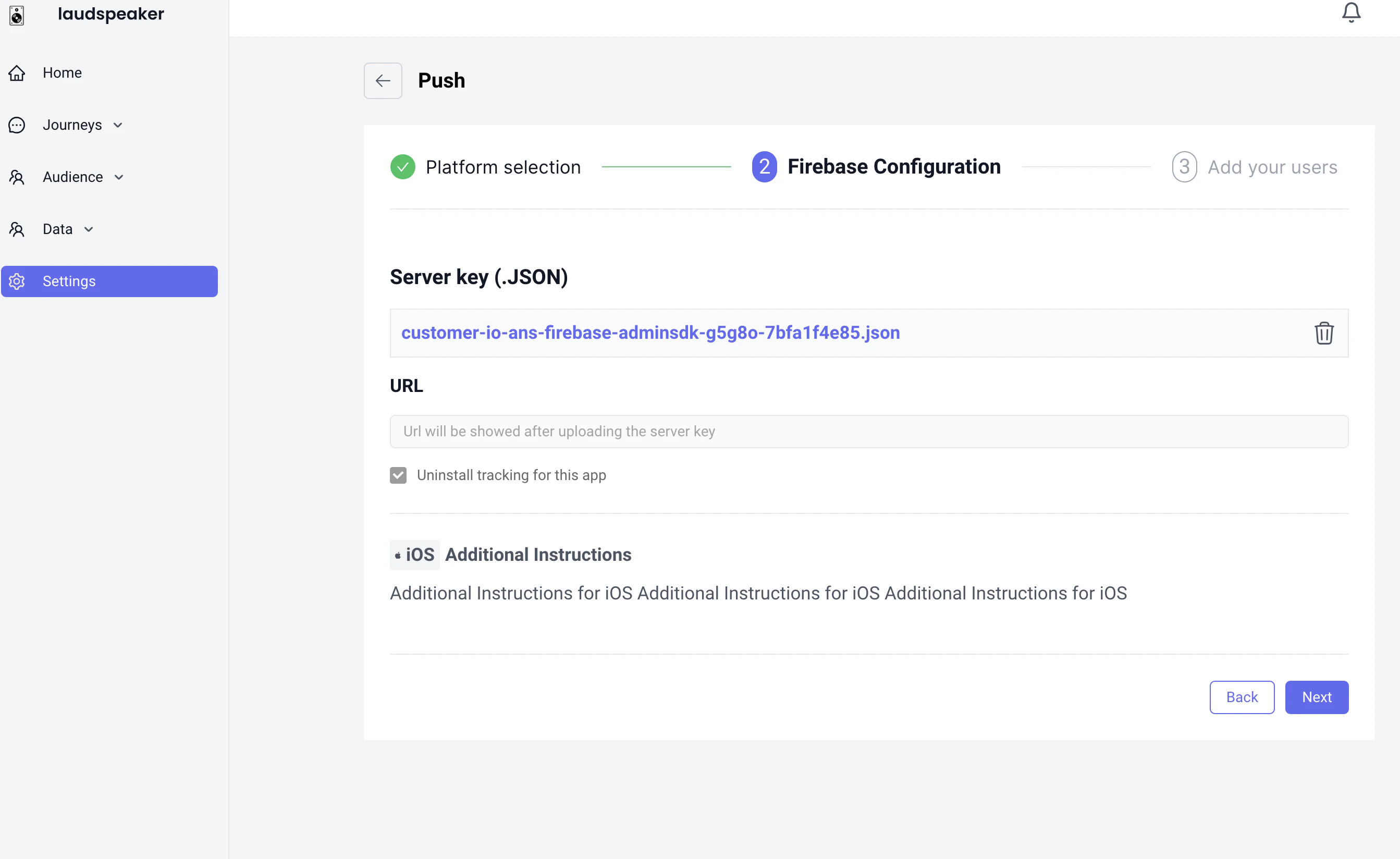Click the Audience people icon

coord(17,177)
